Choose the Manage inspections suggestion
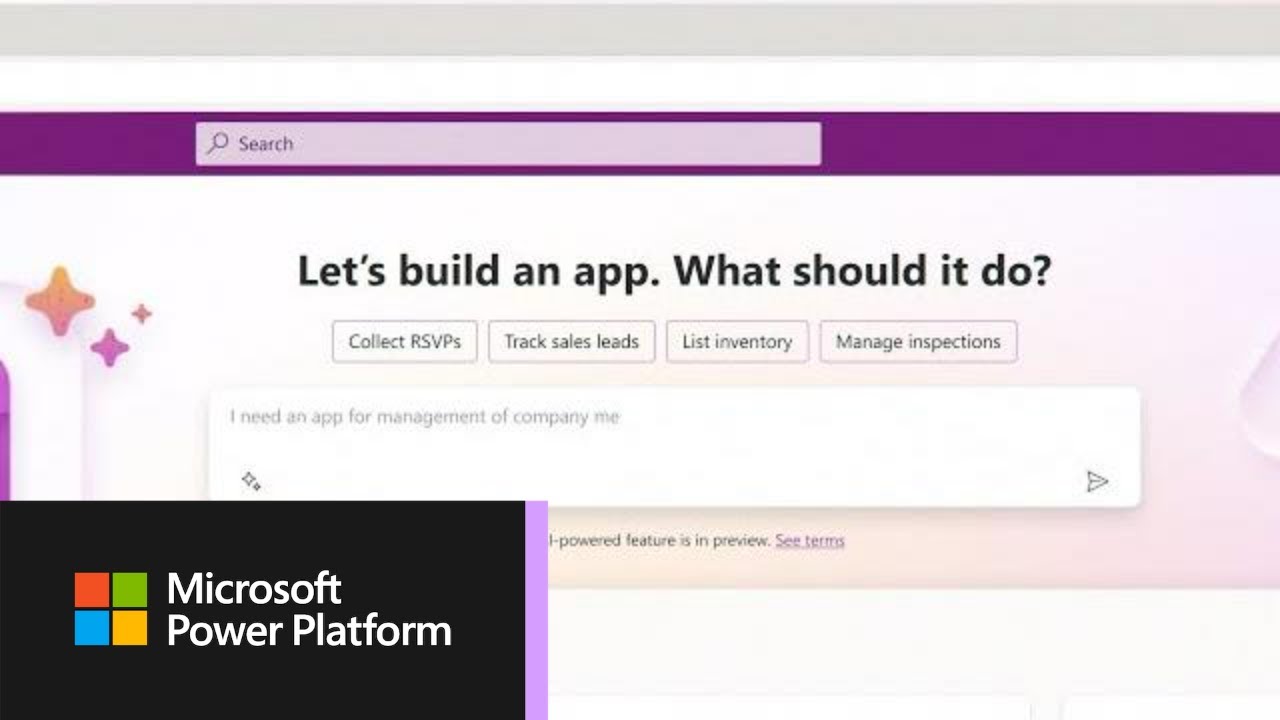 point(918,341)
